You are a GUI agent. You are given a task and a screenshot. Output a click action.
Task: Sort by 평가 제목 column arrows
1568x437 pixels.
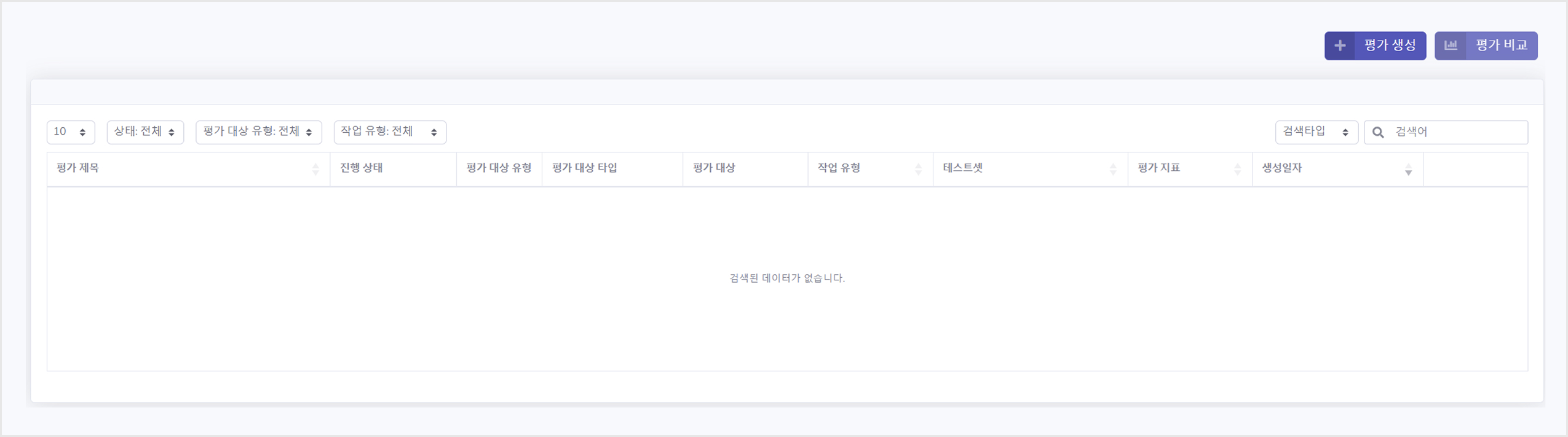click(315, 169)
